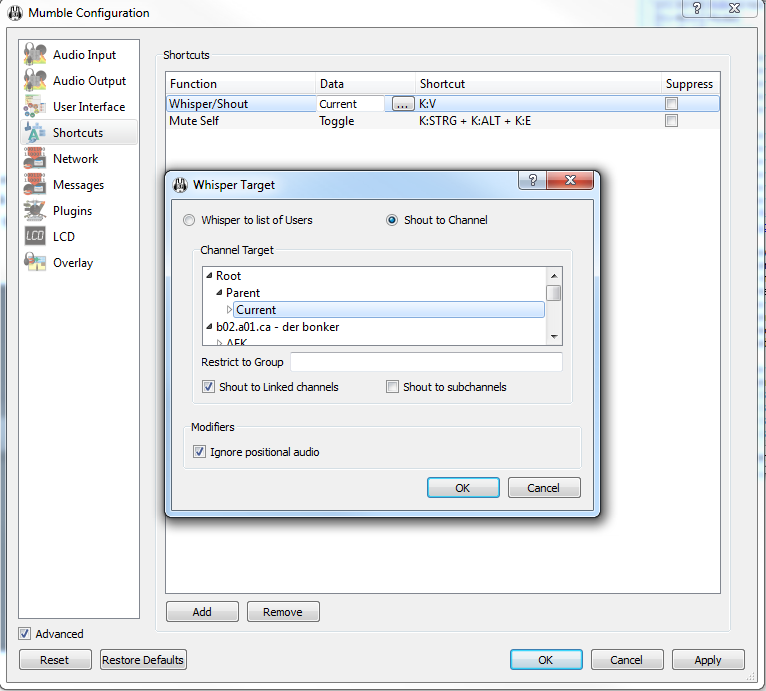This screenshot has height=691, width=766.
Task: Click the help question mark in Whisper Target dialog
Action: [x=532, y=180]
